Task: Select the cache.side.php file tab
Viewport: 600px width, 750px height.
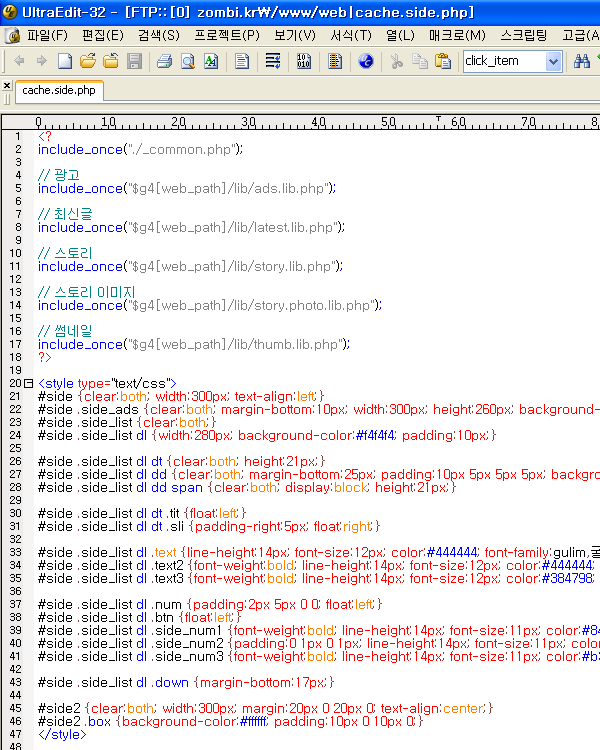Action: tap(59, 90)
